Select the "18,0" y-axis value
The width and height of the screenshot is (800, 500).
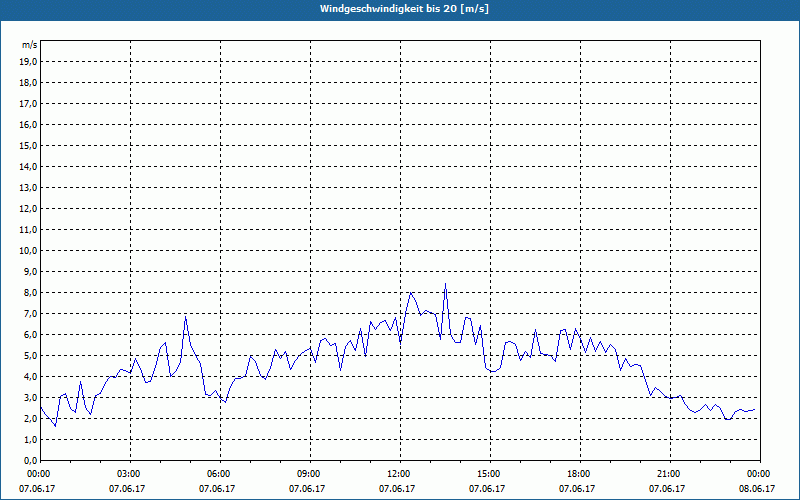(x=28, y=83)
